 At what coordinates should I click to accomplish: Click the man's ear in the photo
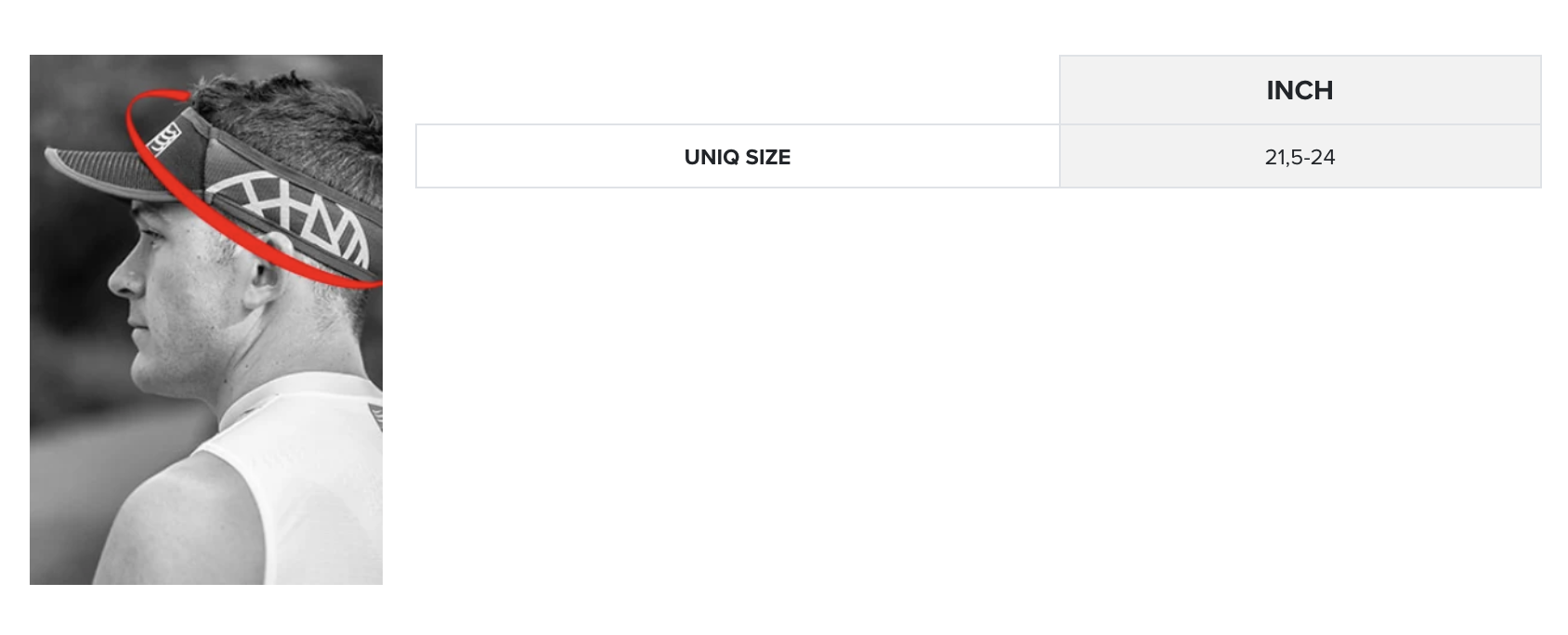[263, 269]
